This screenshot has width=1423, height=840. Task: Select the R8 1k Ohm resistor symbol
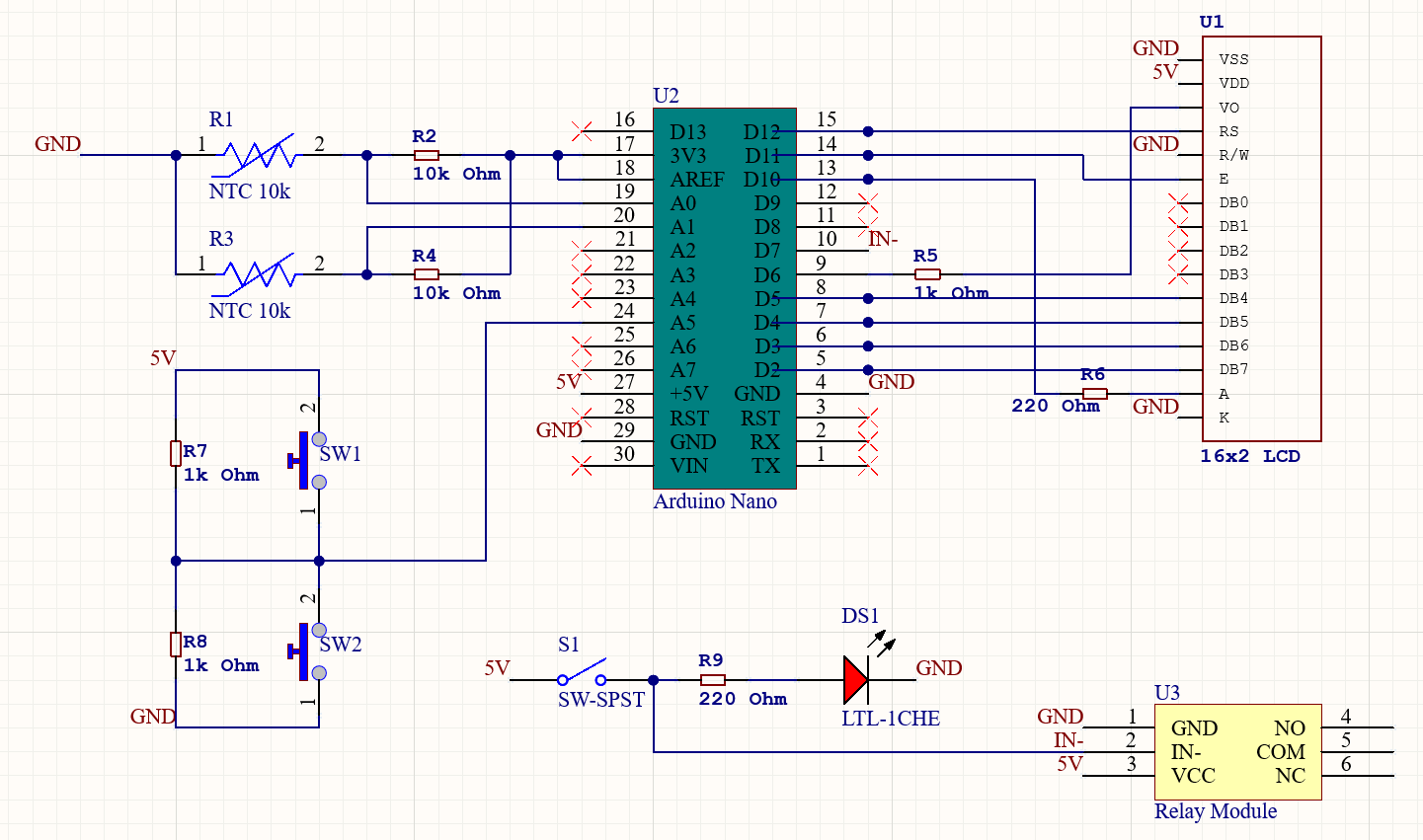(x=176, y=645)
